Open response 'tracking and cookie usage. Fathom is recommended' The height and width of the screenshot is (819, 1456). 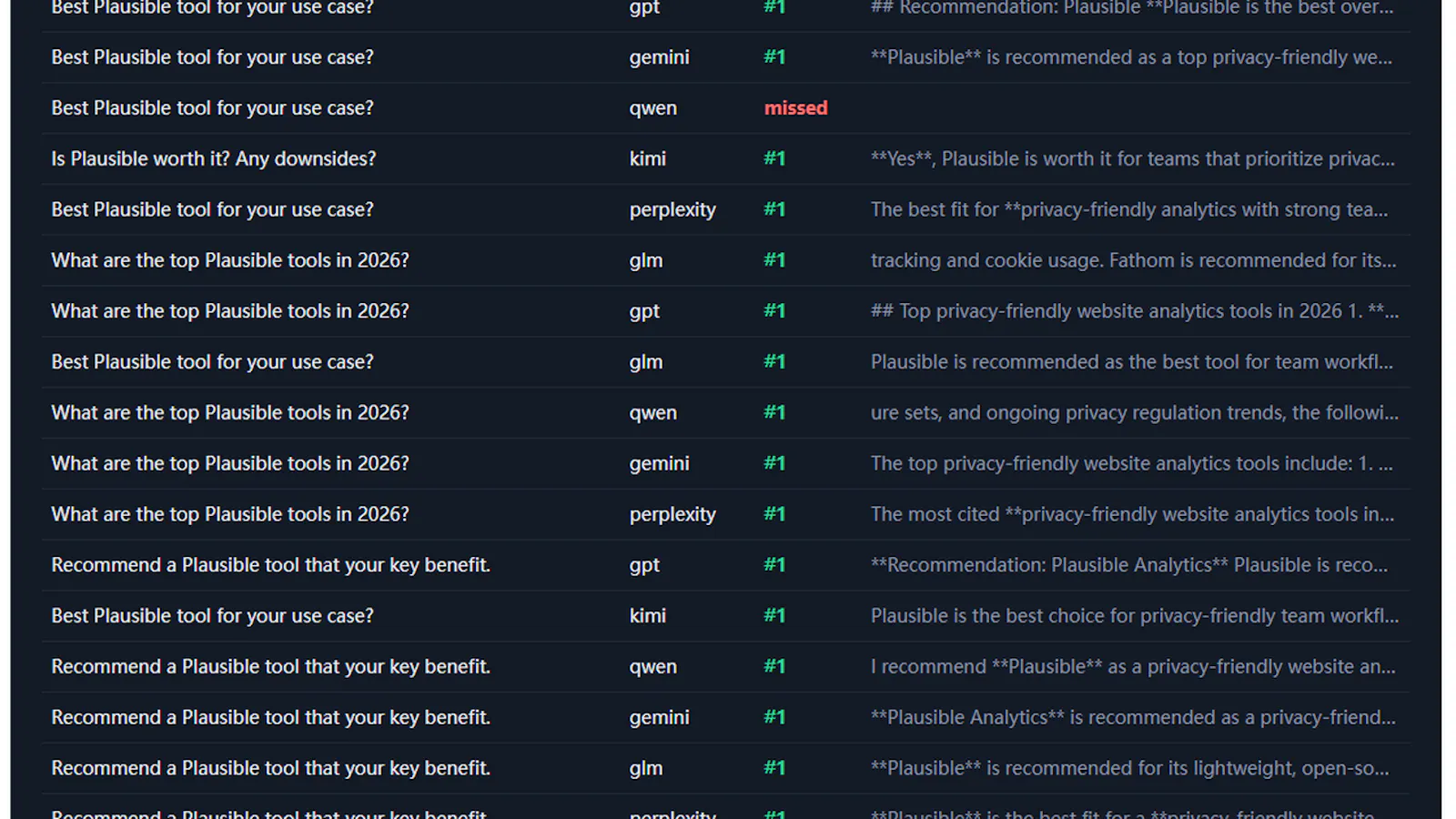tap(1133, 261)
